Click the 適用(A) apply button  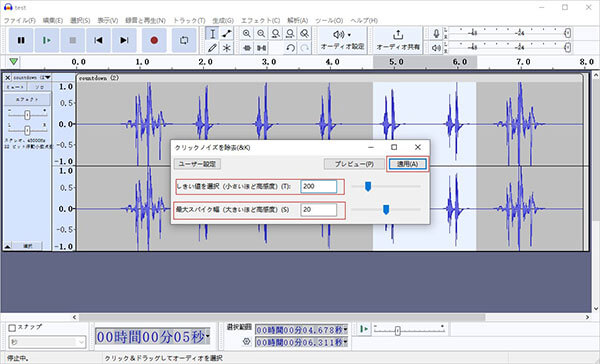pyautogui.click(x=408, y=164)
